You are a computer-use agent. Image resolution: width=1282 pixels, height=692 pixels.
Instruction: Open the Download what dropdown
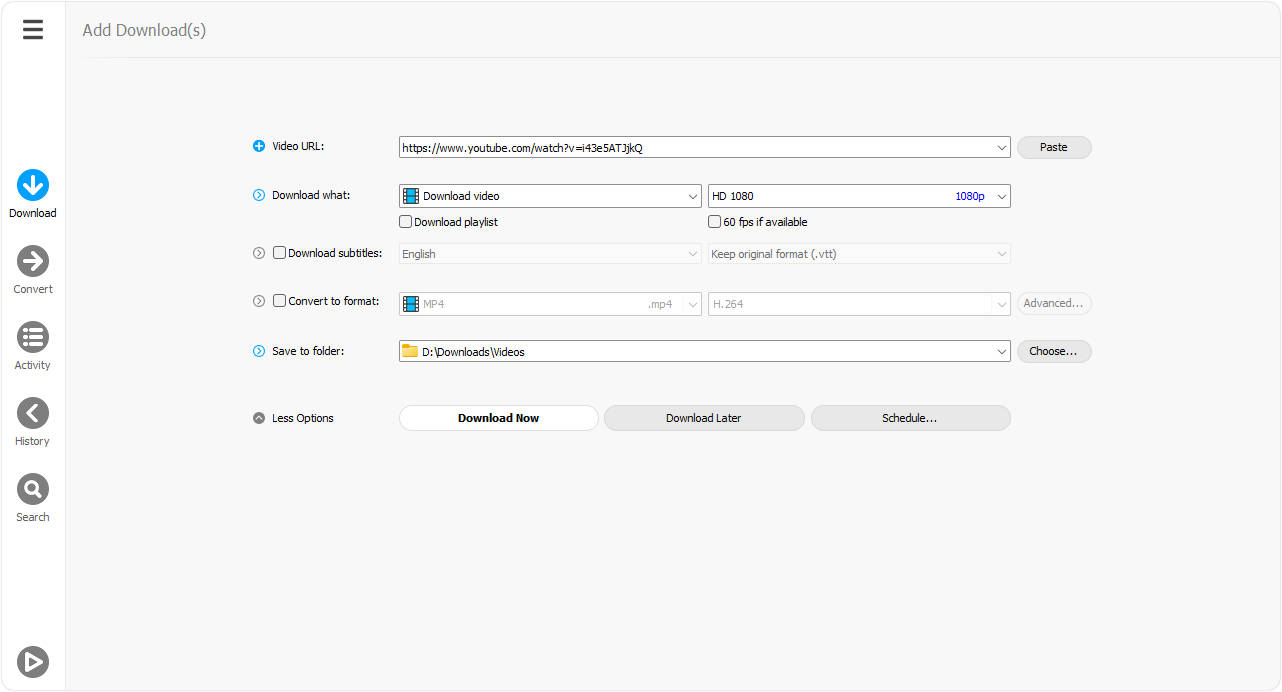(x=694, y=195)
